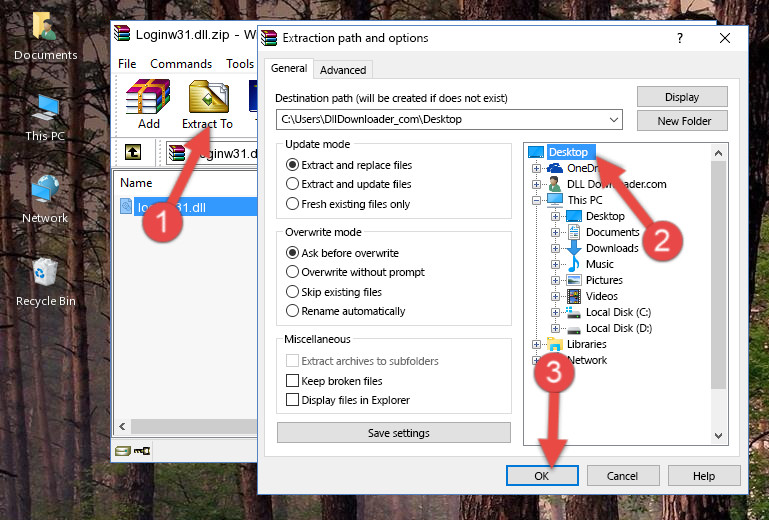Click the Extract To toolbar icon
The height and width of the screenshot is (520, 769).
pos(207,104)
